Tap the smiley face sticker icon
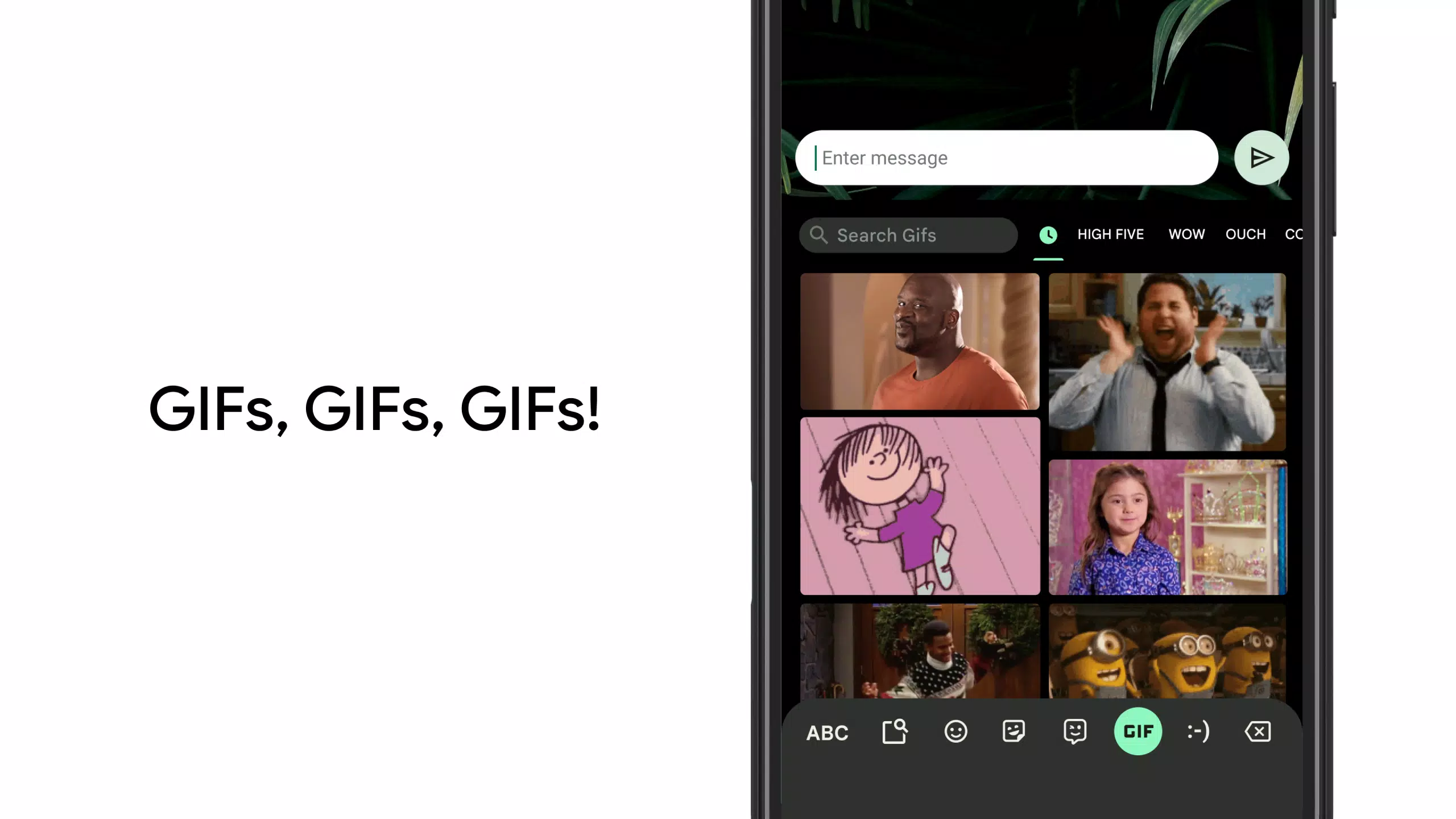Image resolution: width=1456 pixels, height=819 pixels. (x=1014, y=731)
